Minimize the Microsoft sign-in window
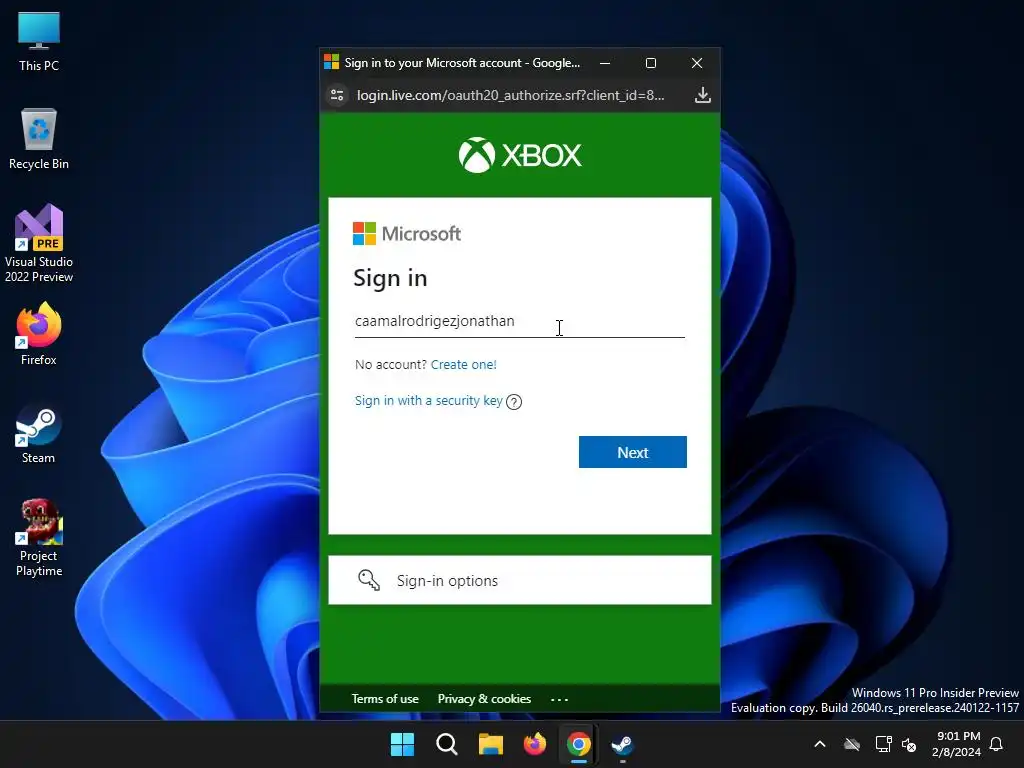 point(605,63)
